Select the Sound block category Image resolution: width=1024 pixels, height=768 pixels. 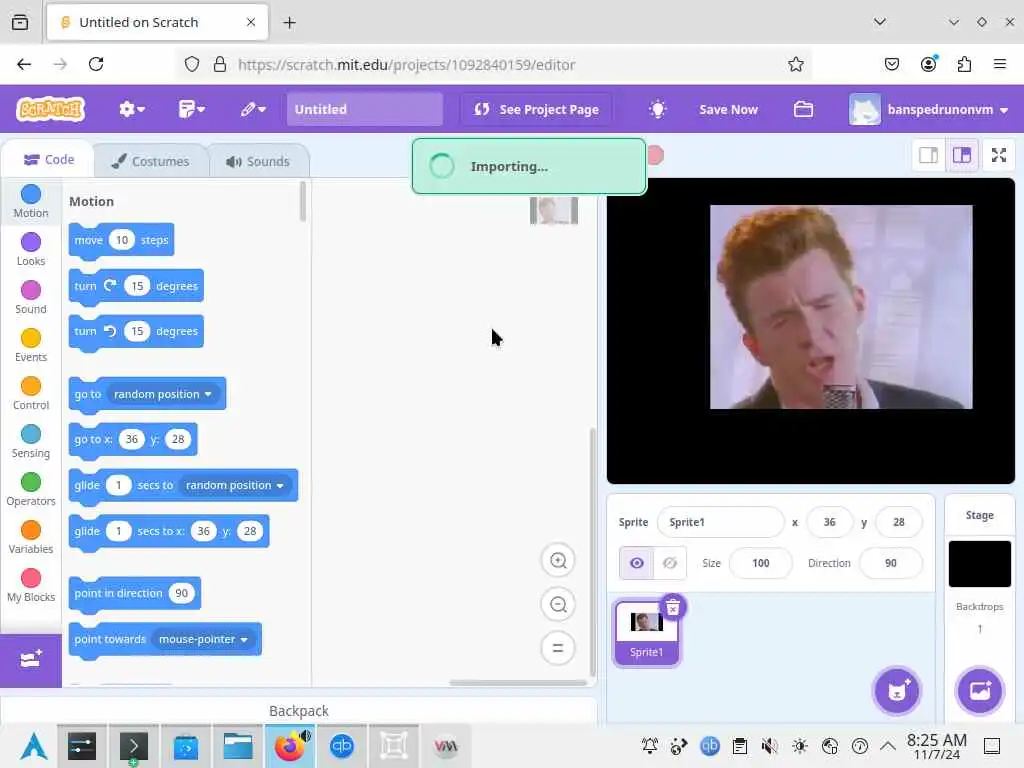(x=31, y=297)
